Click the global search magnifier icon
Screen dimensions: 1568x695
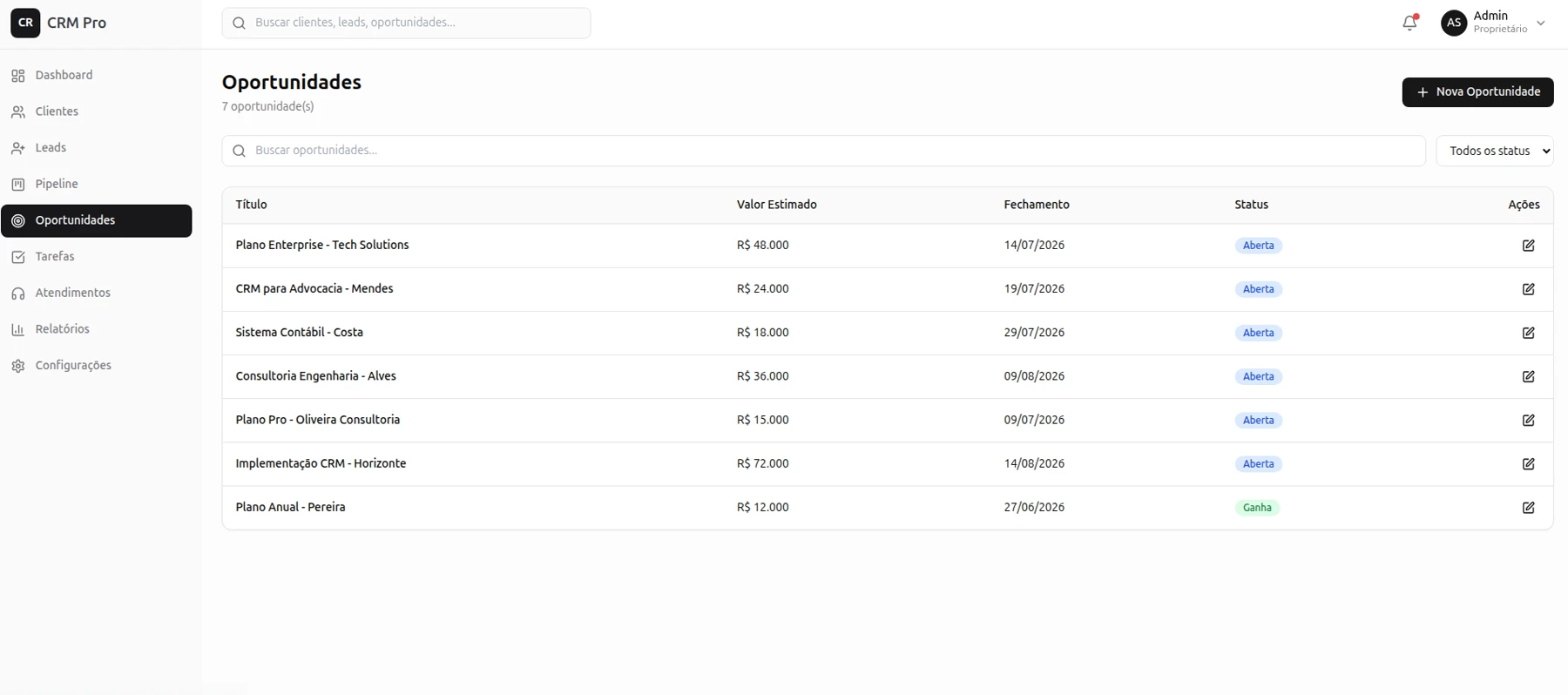240,23
